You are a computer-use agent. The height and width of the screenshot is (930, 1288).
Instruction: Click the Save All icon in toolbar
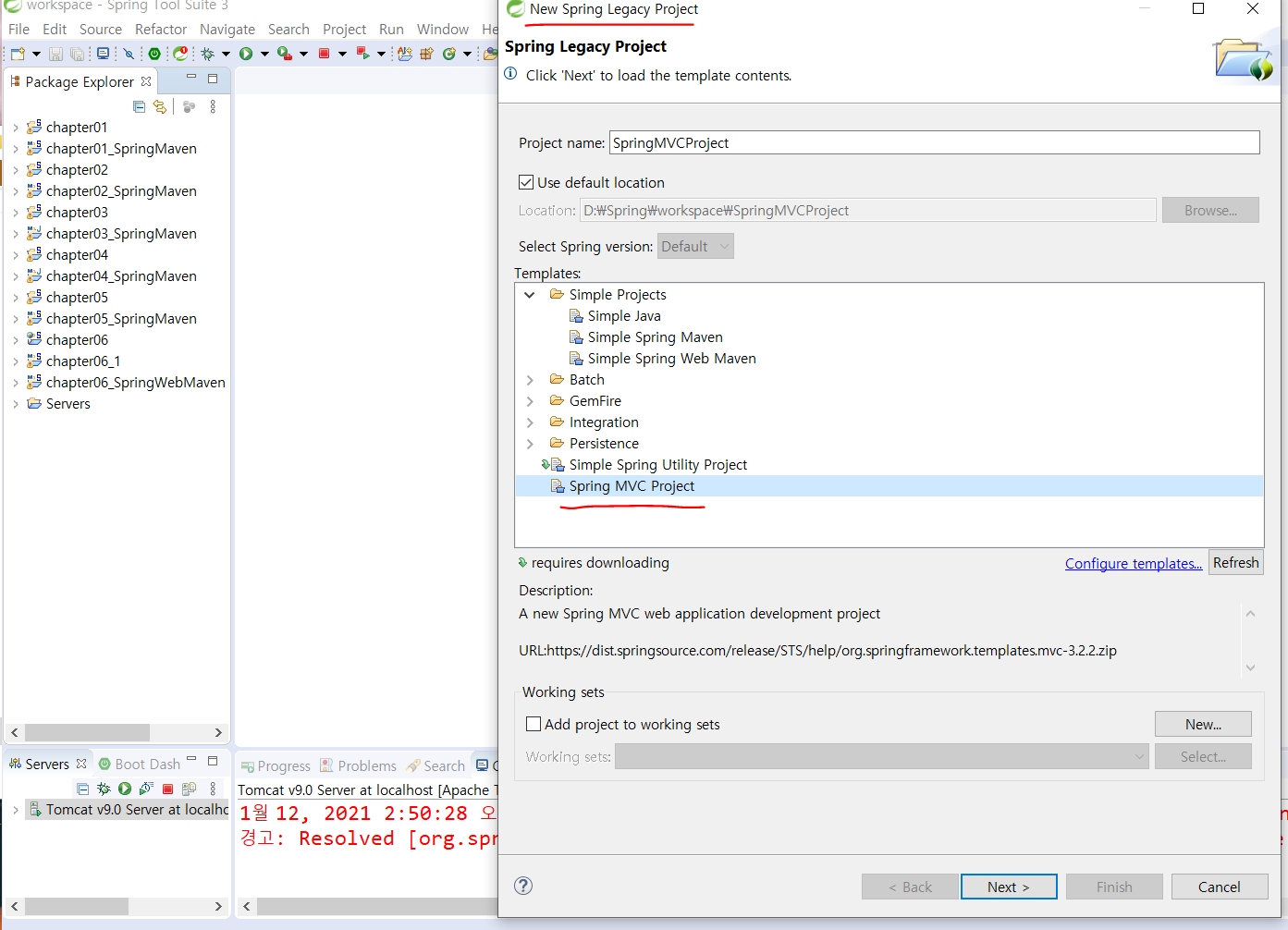pos(78,54)
